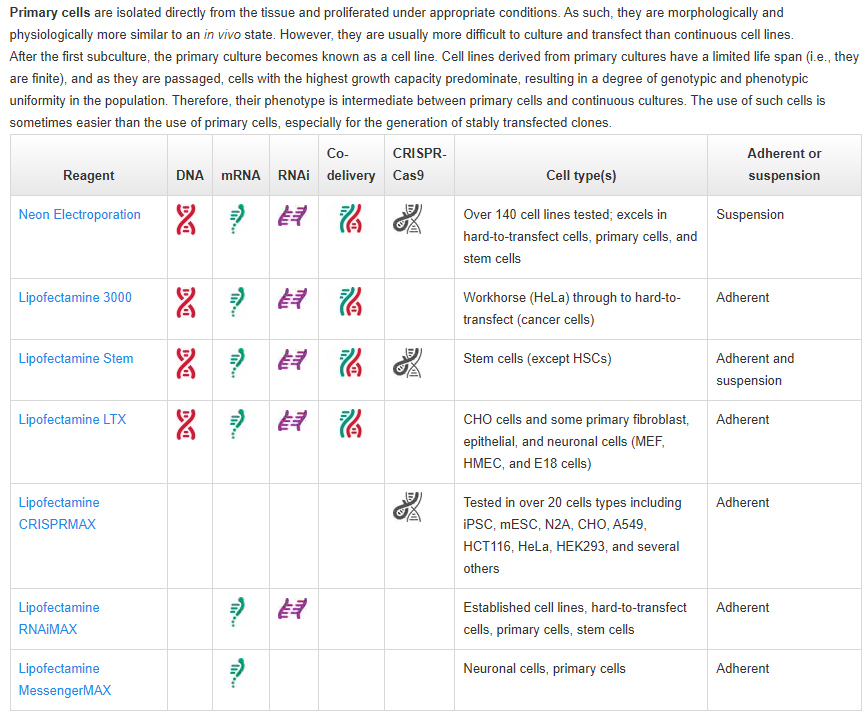Open the Lipofectamine LTX link
The image size is (868, 720).
tap(73, 419)
